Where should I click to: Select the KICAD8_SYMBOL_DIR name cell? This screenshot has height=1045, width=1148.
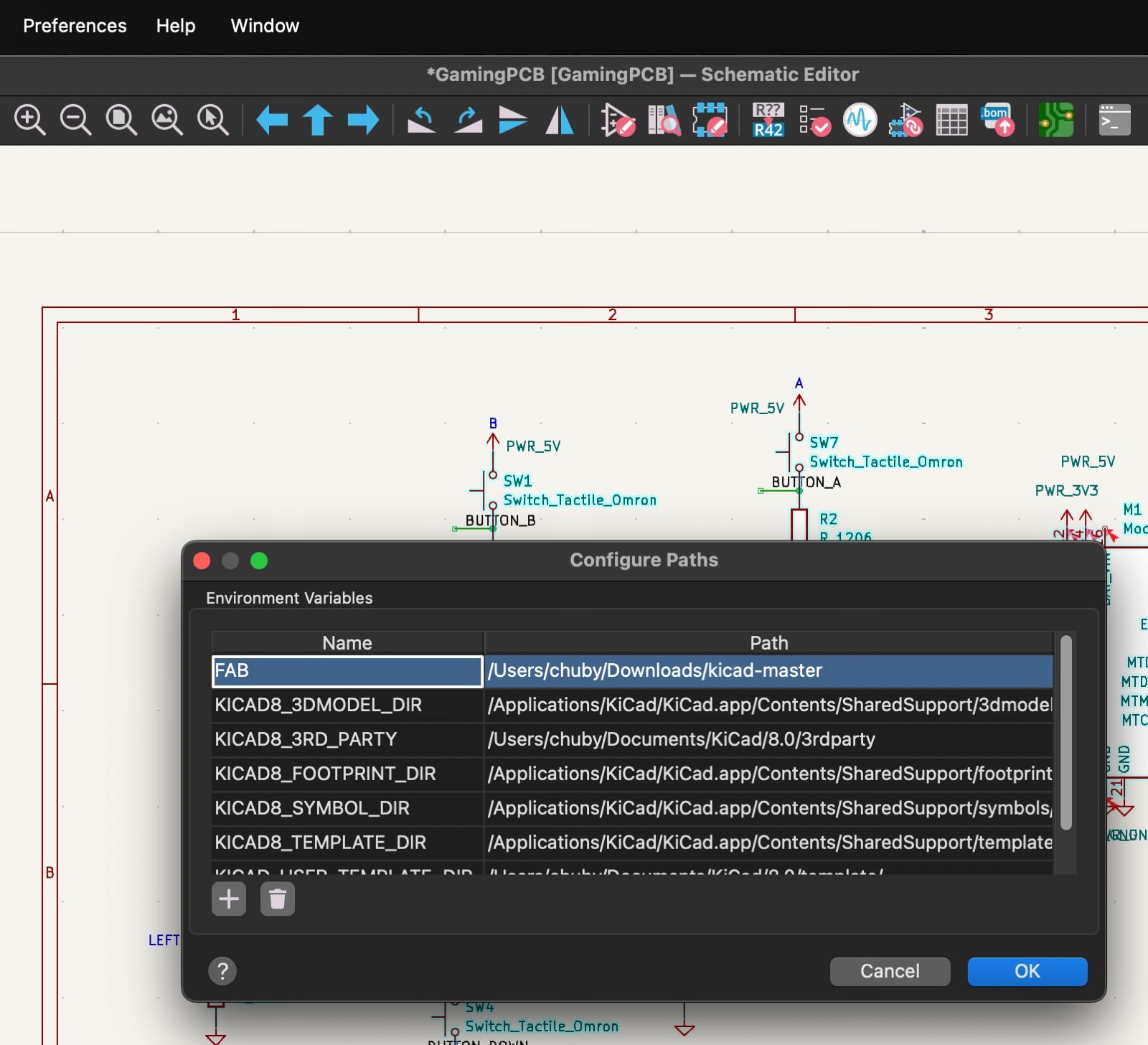click(x=347, y=808)
